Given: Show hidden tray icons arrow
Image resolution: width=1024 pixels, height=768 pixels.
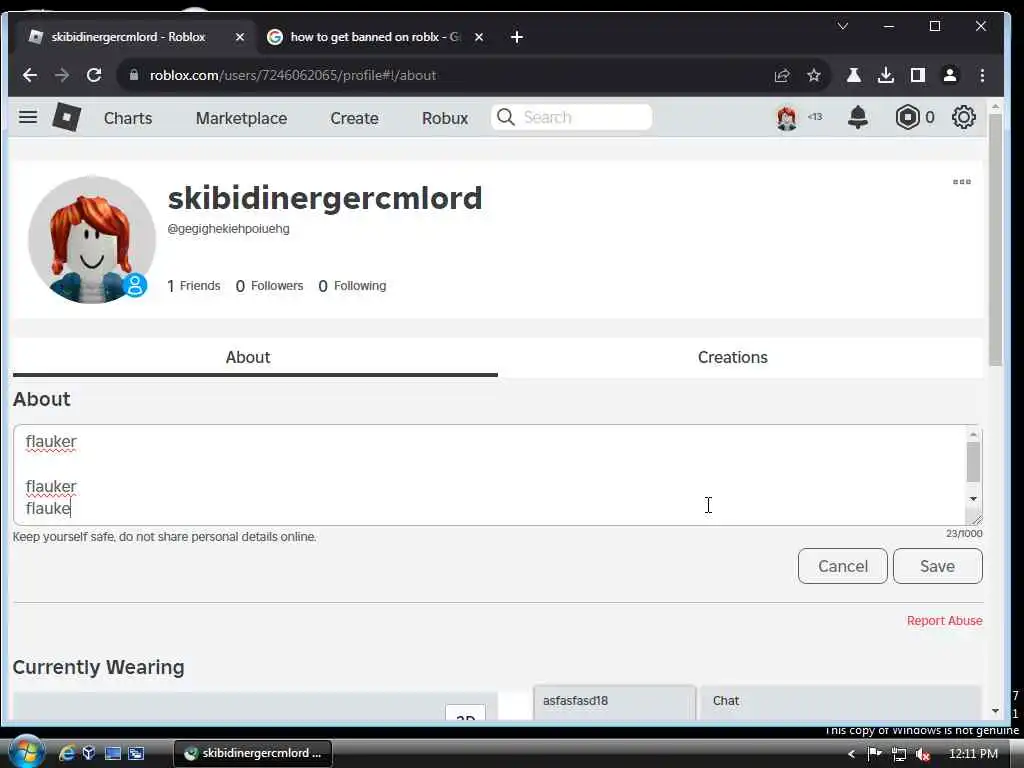Looking at the screenshot, I should click(851, 754).
